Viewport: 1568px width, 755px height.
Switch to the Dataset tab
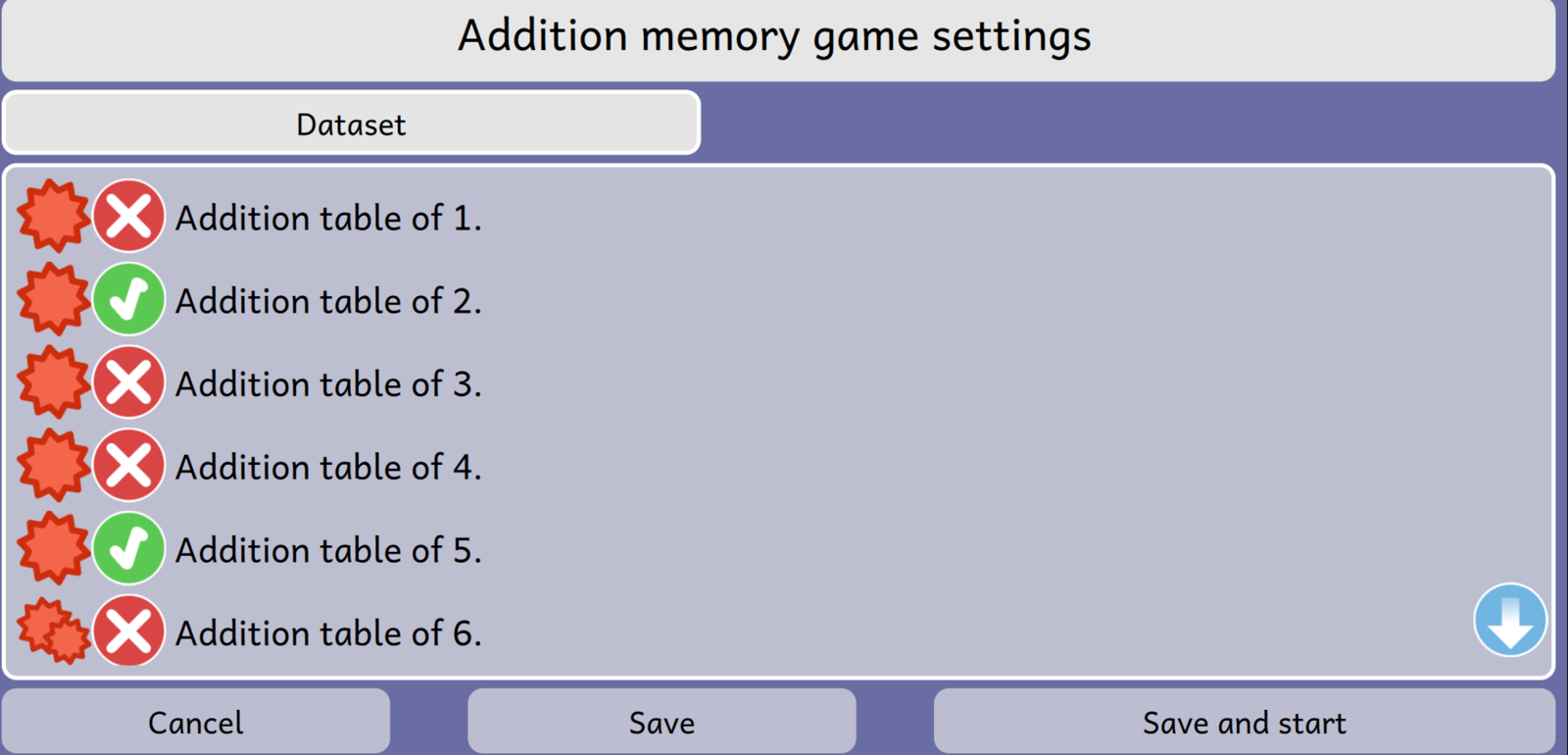351,124
